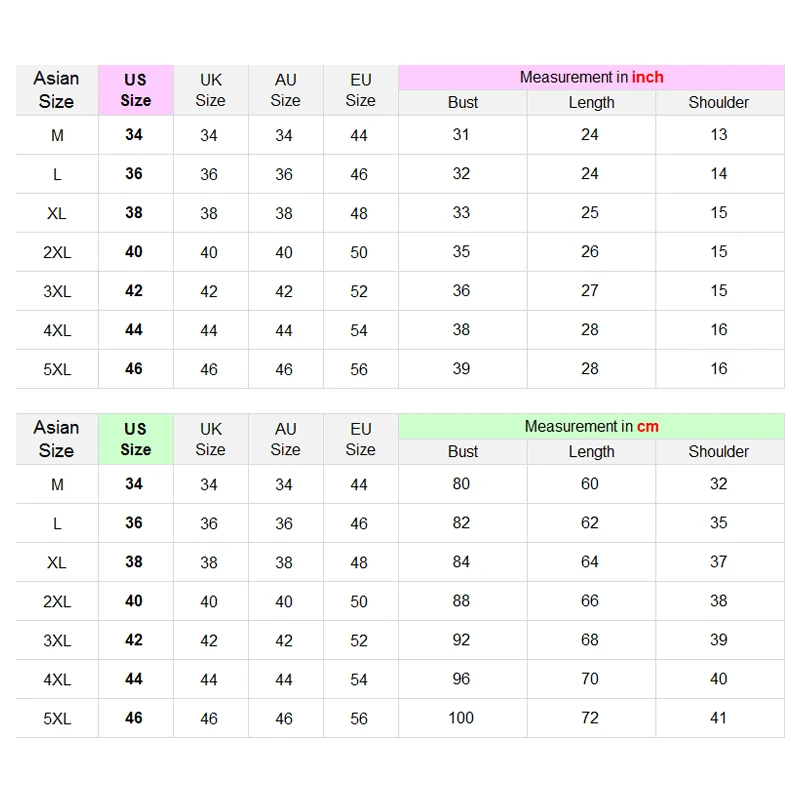This screenshot has height=800, width=800.
Task: Click Bust value 31 in inch table
Action: coord(461,135)
